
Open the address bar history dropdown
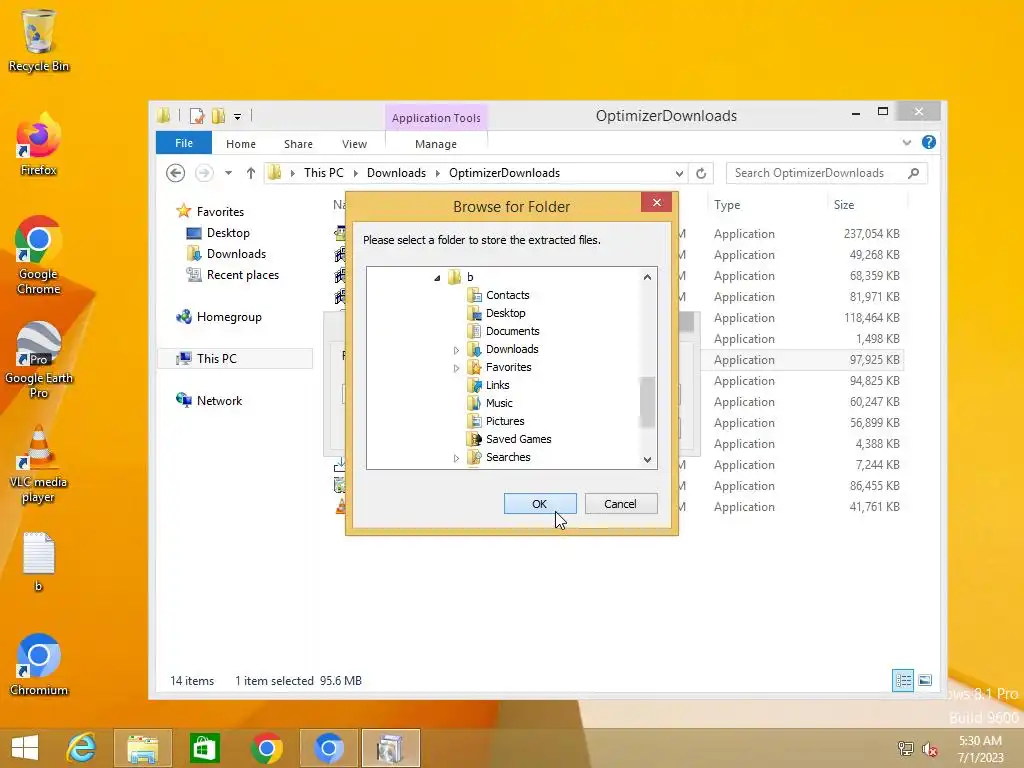click(x=679, y=173)
